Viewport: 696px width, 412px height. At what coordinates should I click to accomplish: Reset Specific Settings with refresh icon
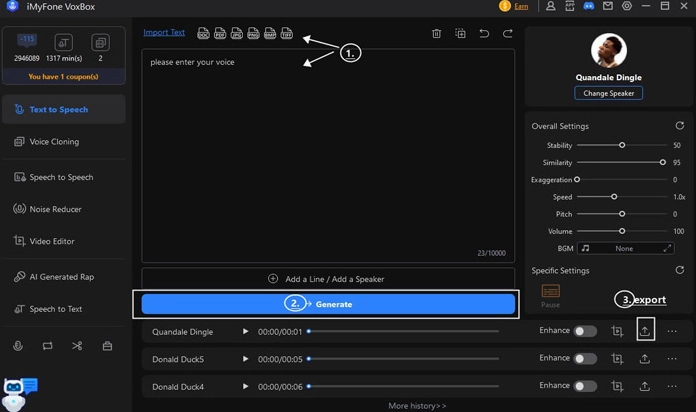(680, 270)
